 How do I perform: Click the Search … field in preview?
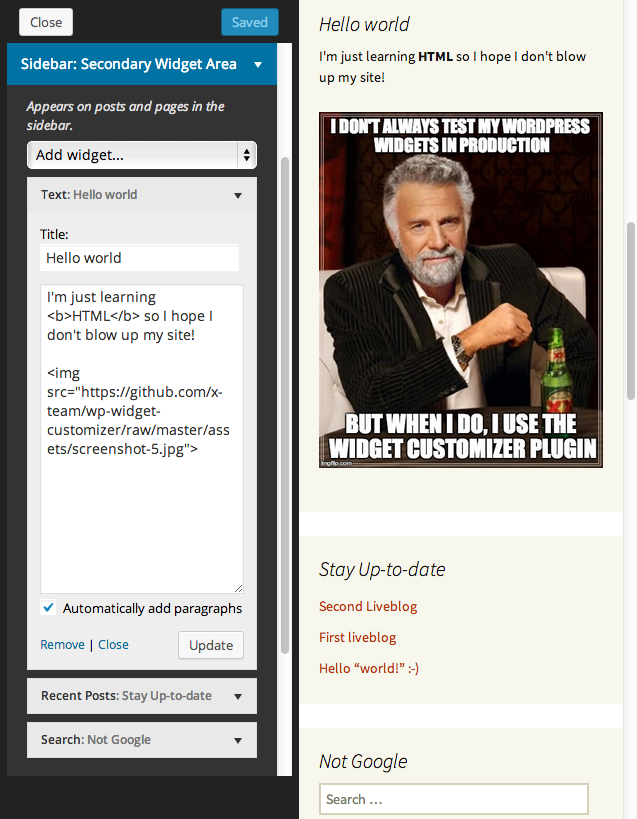pyautogui.click(x=454, y=799)
